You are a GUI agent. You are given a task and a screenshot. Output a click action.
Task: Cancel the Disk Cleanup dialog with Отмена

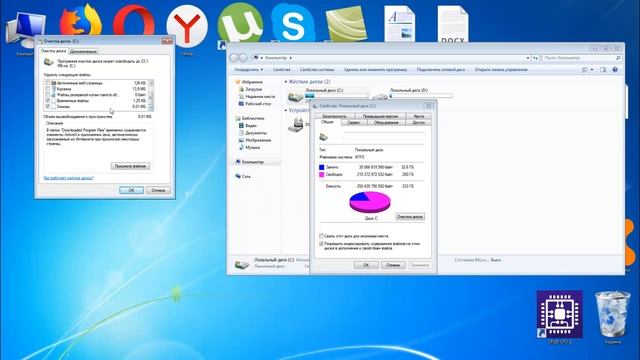(158, 190)
